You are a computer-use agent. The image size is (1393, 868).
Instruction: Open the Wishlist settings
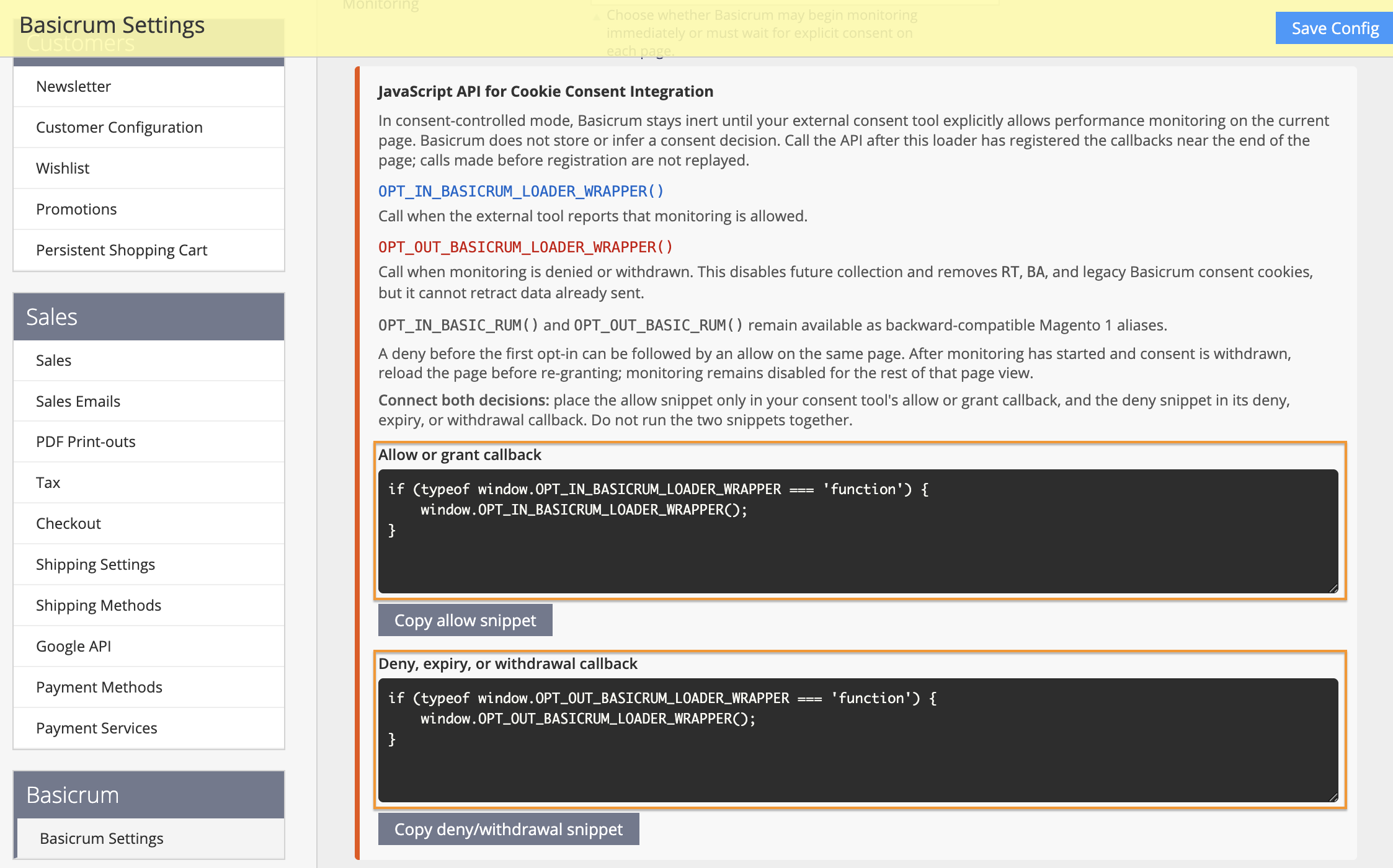tap(149, 168)
